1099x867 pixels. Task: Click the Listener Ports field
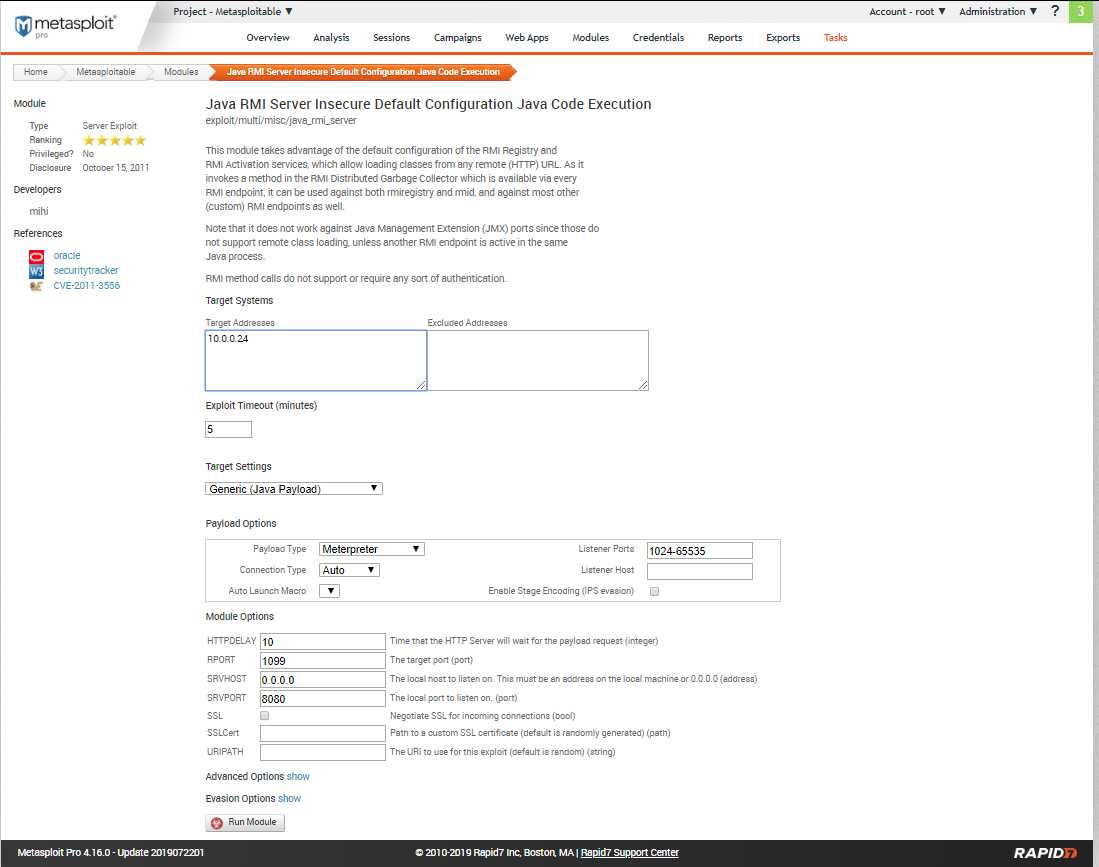[699, 551]
